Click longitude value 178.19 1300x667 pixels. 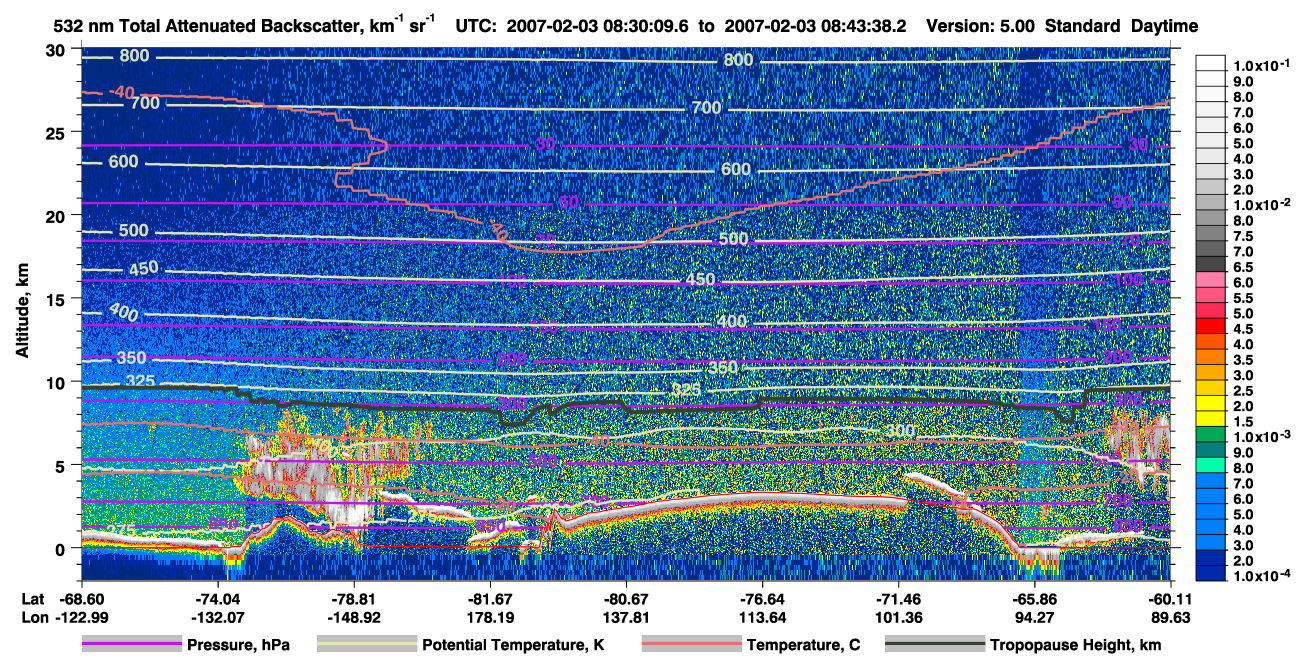[490, 618]
